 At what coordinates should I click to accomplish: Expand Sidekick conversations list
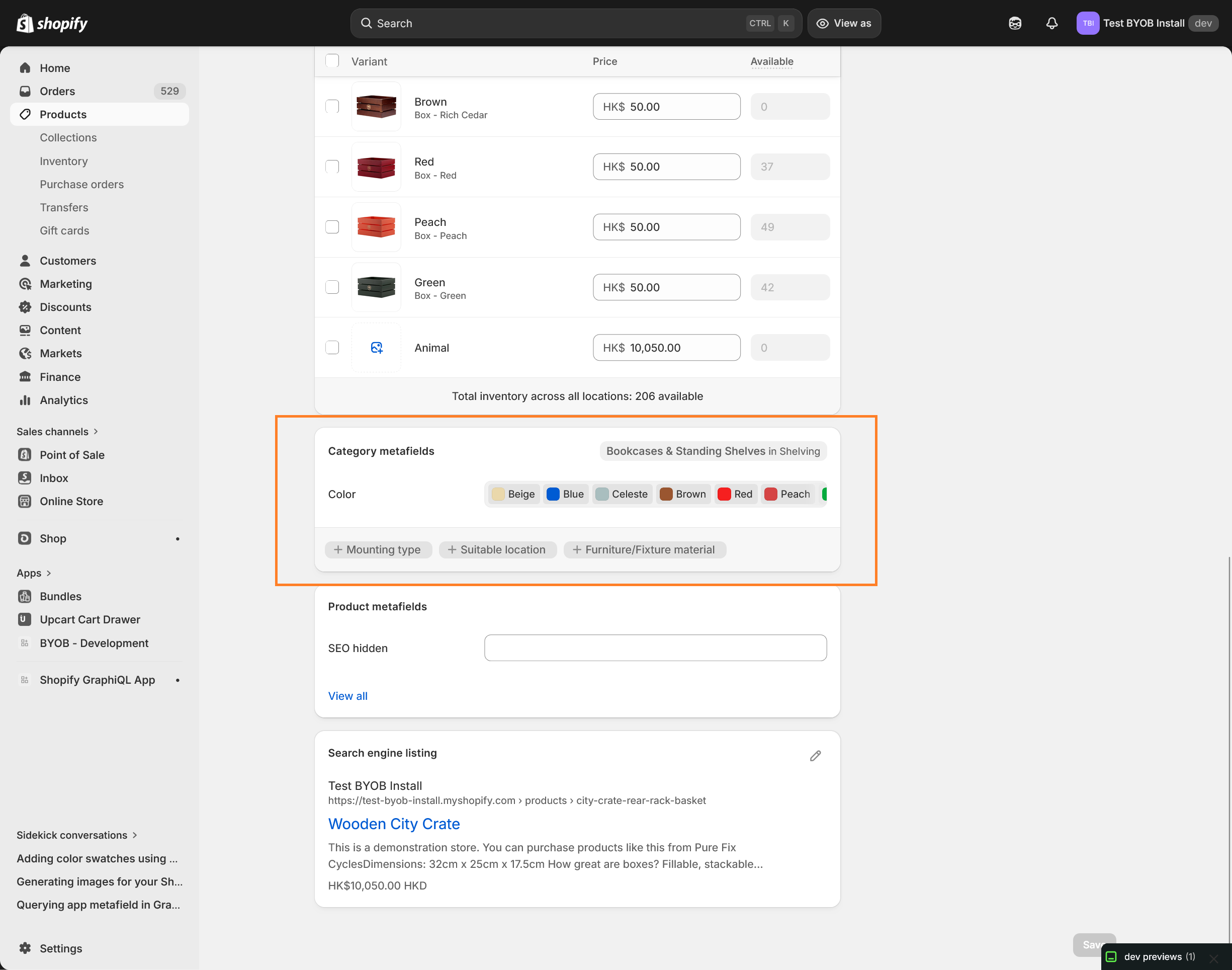(134, 835)
